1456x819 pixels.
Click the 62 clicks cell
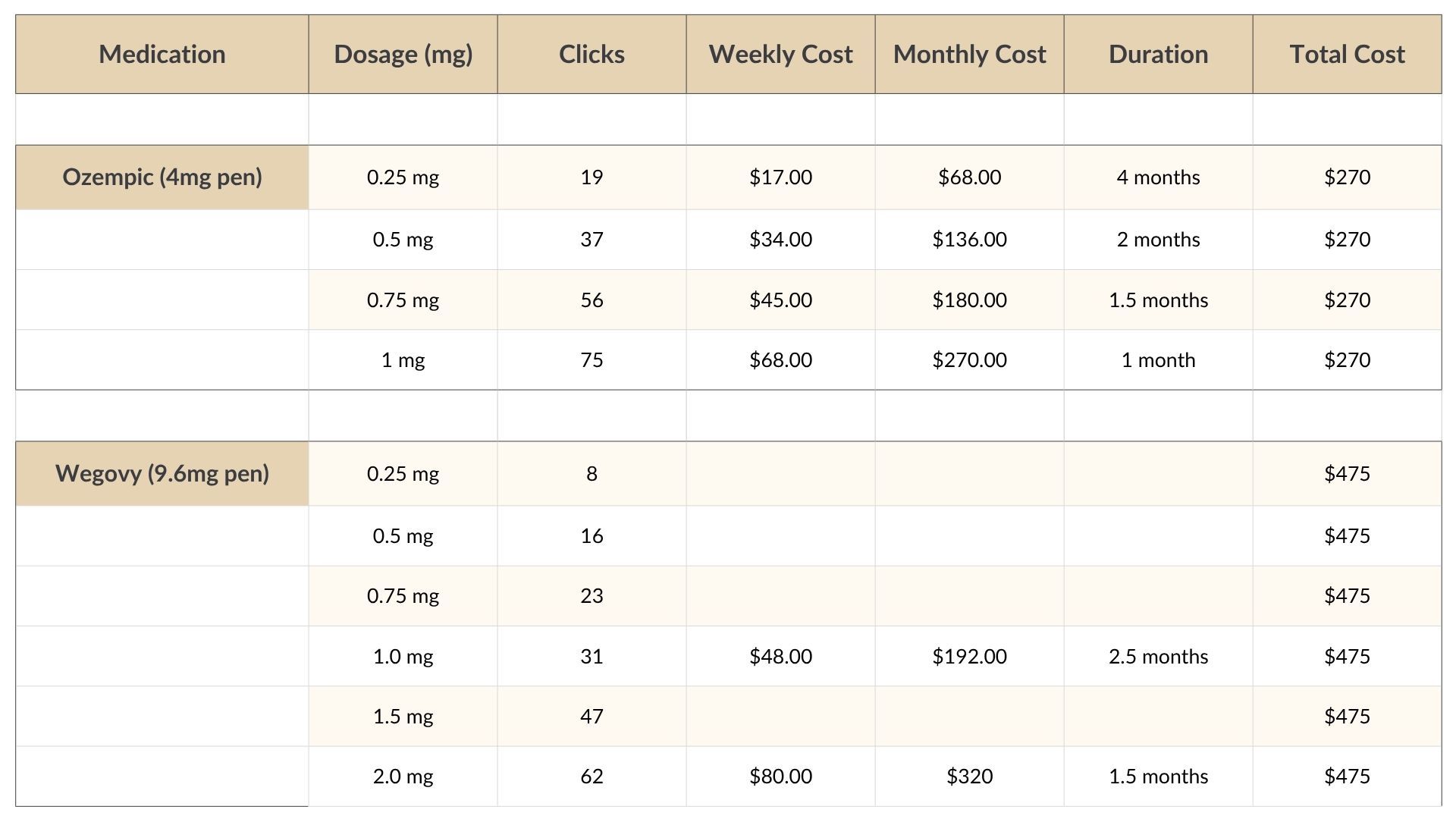[x=591, y=776]
